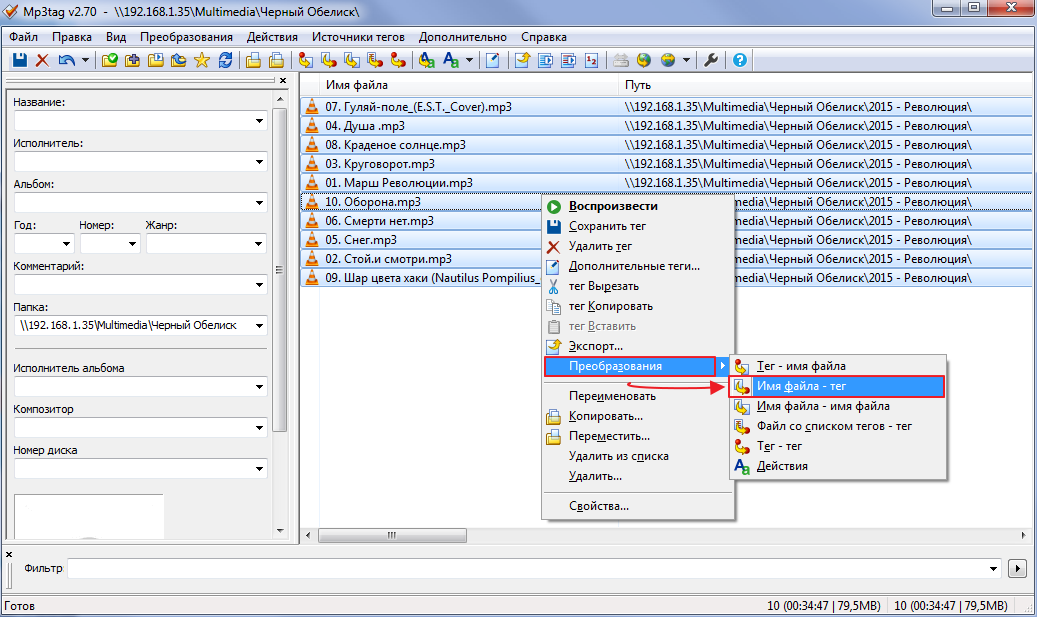Click the green play icon beside Воспроизвести
Image resolution: width=1037 pixels, height=617 pixels.
554,206
